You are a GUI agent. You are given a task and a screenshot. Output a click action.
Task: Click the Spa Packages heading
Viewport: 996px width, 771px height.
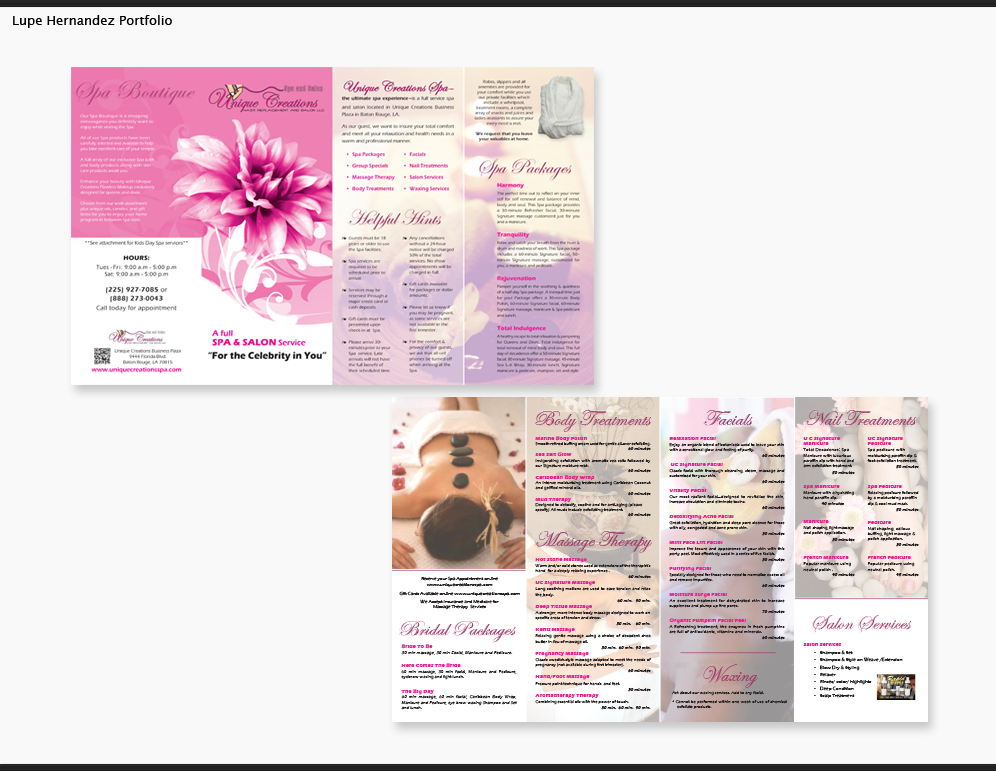click(525, 168)
